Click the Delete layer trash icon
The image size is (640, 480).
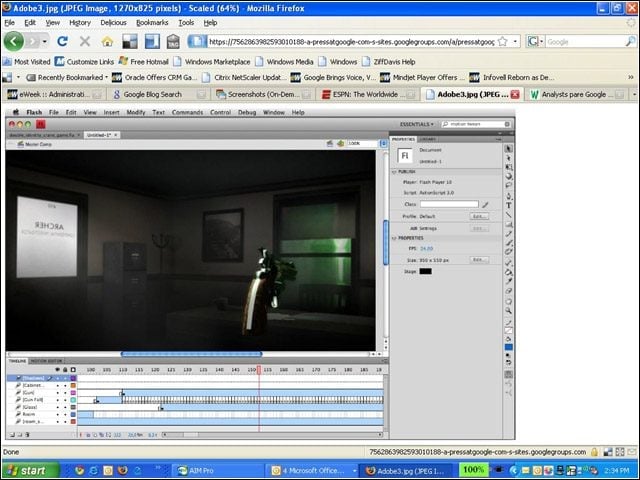27,435
